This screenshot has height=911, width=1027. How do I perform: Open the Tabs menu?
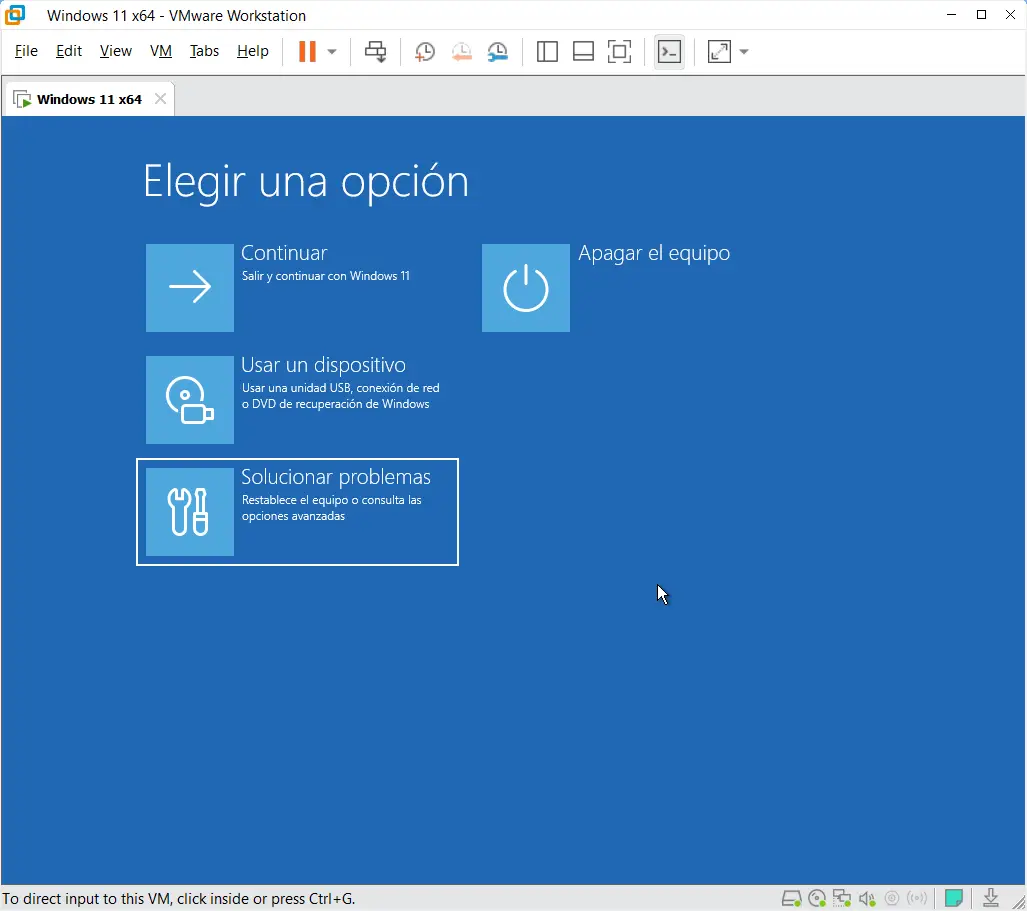(204, 51)
